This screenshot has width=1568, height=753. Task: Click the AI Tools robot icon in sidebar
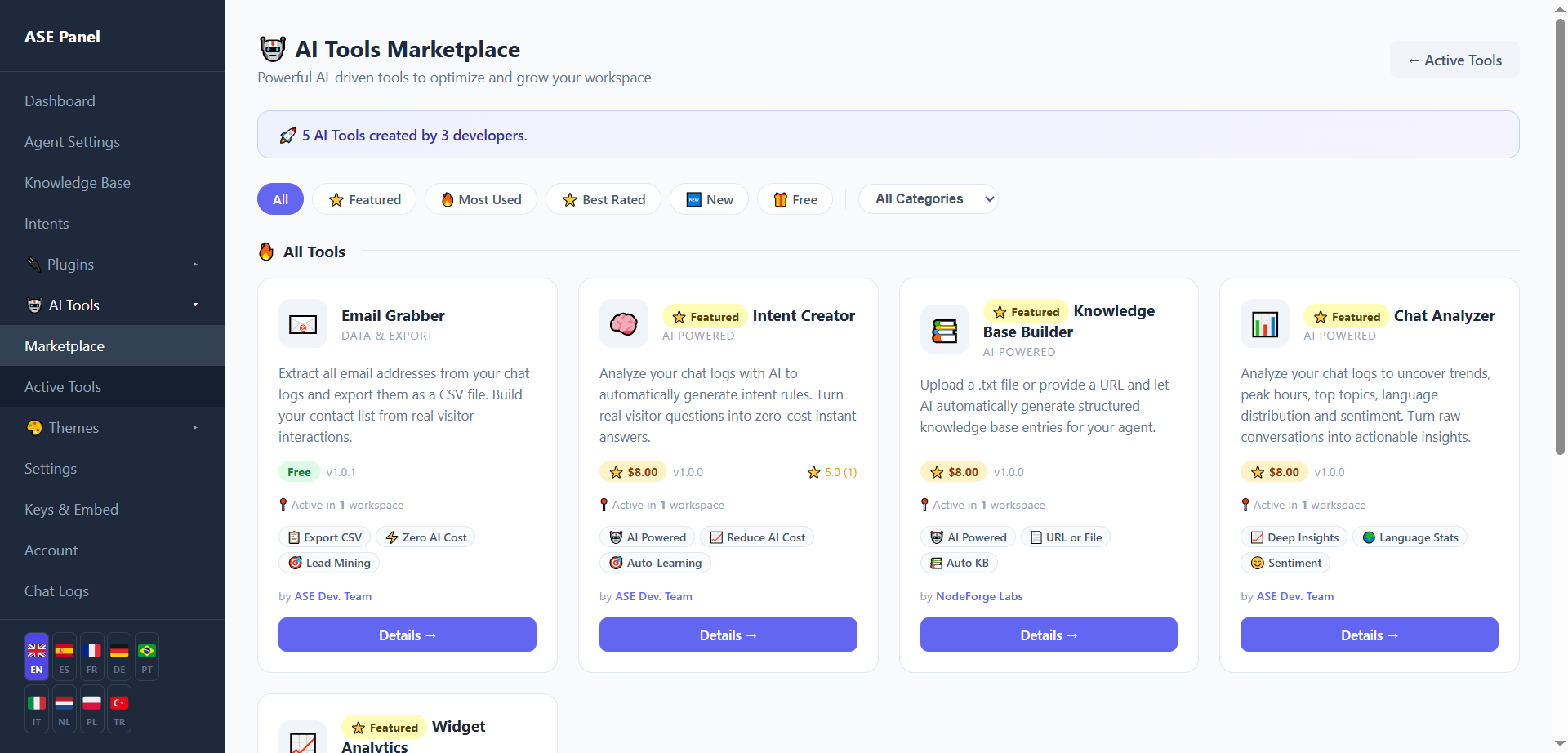coord(34,305)
